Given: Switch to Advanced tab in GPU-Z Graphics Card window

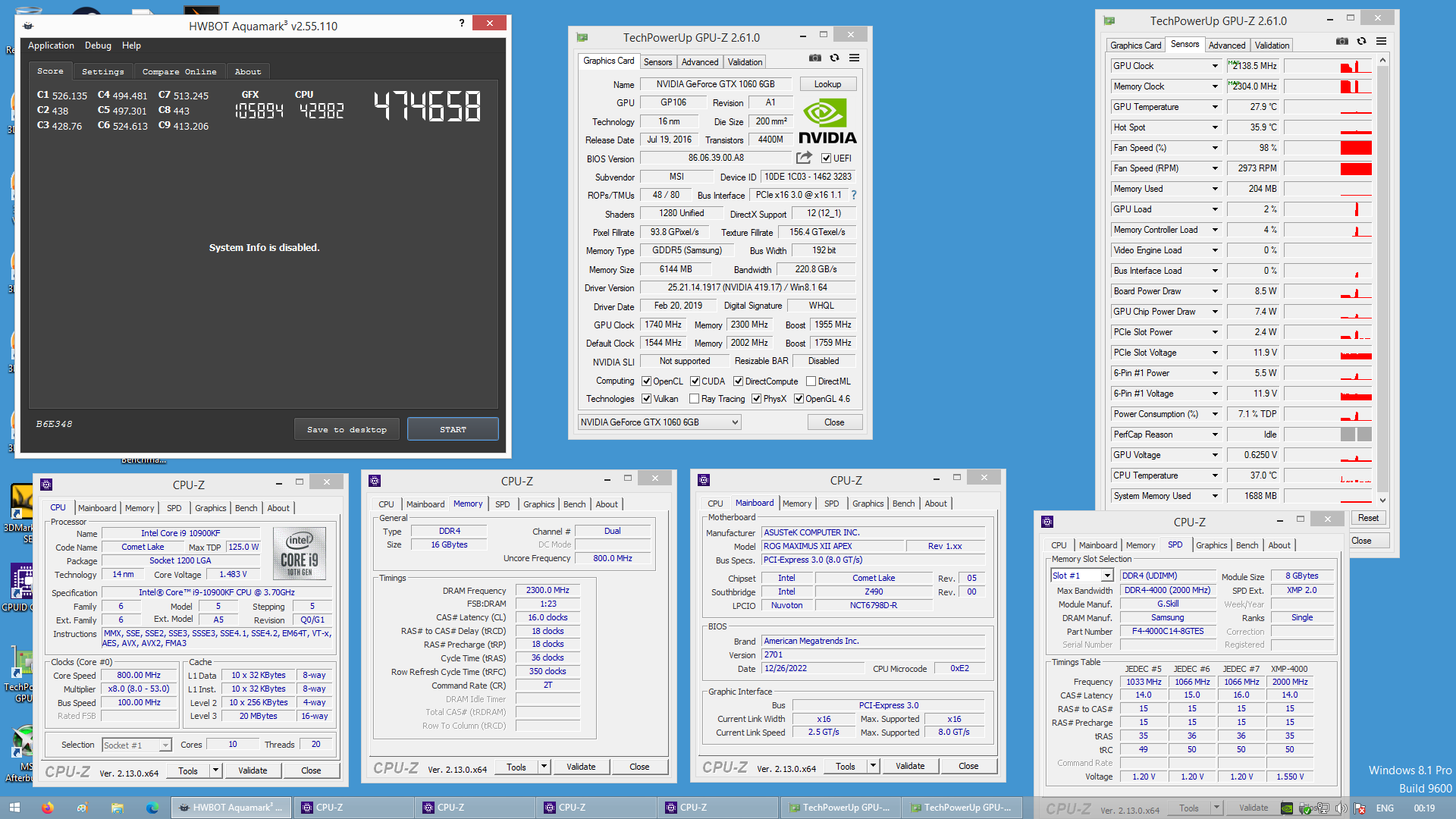Looking at the screenshot, I should 699,62.
